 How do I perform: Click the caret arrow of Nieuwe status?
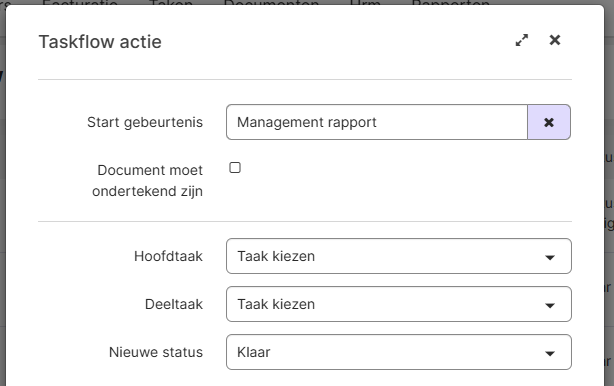(x=550, y=354)
